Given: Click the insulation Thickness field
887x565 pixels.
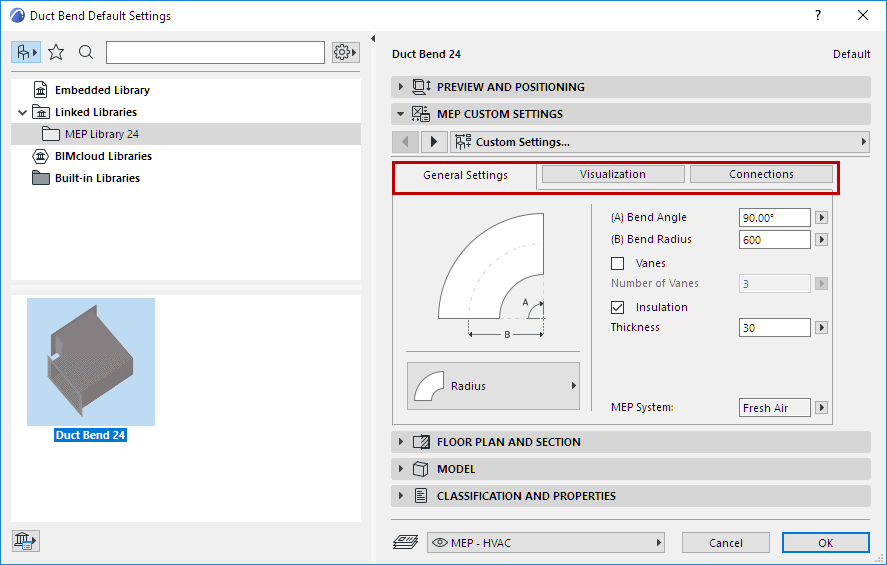Looking at the screenshot, I should click(x=774, y=328).
